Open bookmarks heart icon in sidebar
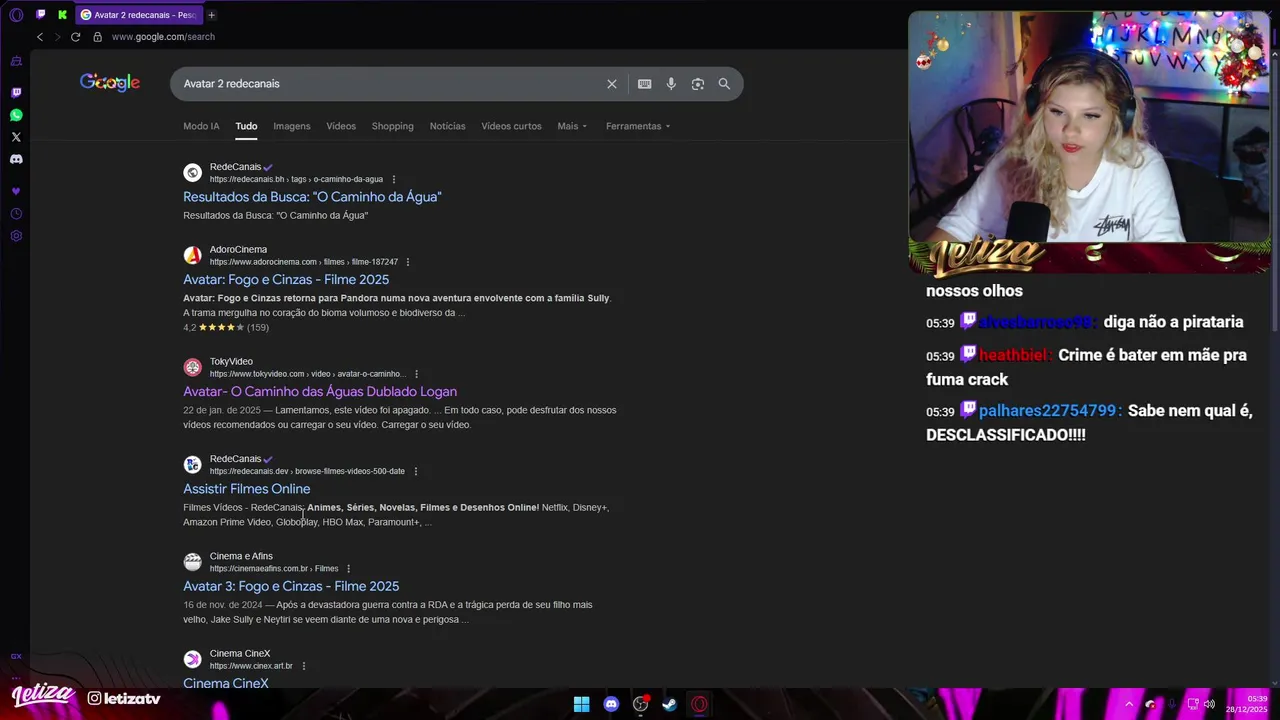1280x720 pixels. tap(16, 191)
